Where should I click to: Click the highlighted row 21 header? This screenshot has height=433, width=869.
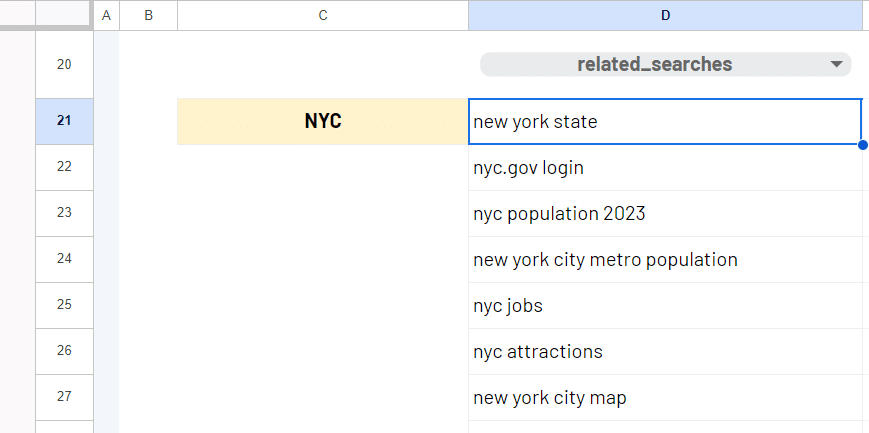click(64, 121)
